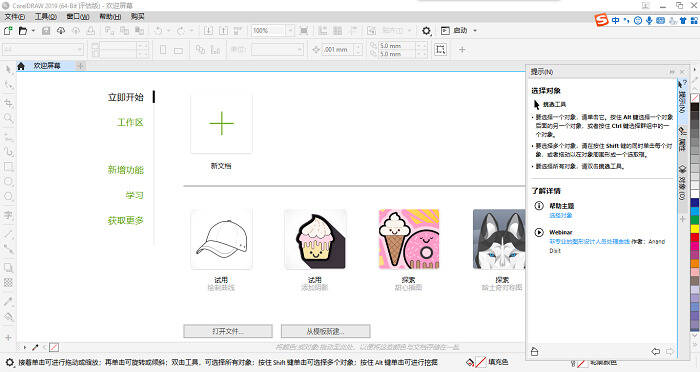
Task: Switch to 工作区 section in welcome sidebar
Action: (130, 122)
